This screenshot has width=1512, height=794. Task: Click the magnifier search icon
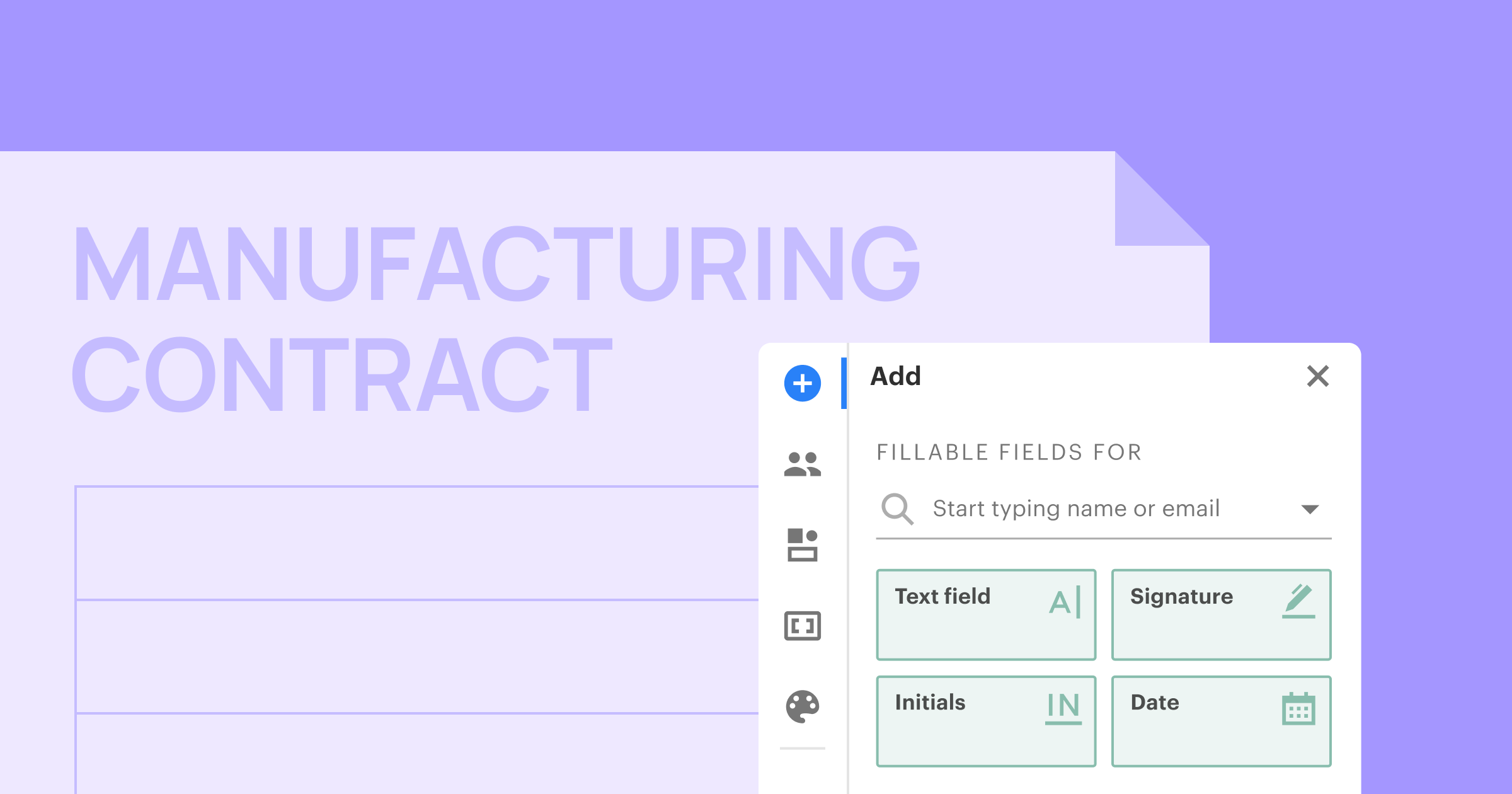tap(897, 509)
